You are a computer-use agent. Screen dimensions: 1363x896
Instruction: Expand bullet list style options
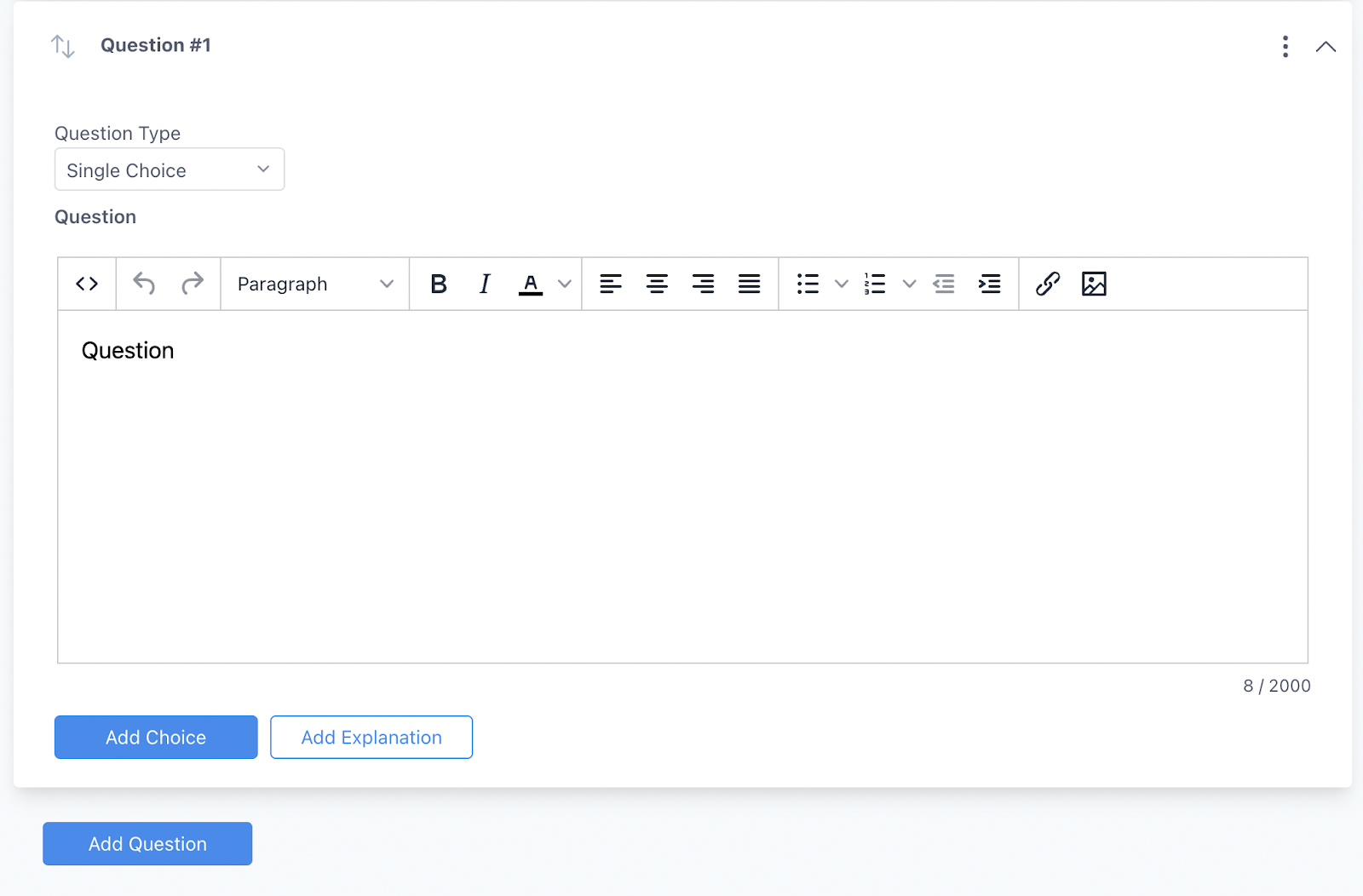pyautogui.click(x=841, y=284)
